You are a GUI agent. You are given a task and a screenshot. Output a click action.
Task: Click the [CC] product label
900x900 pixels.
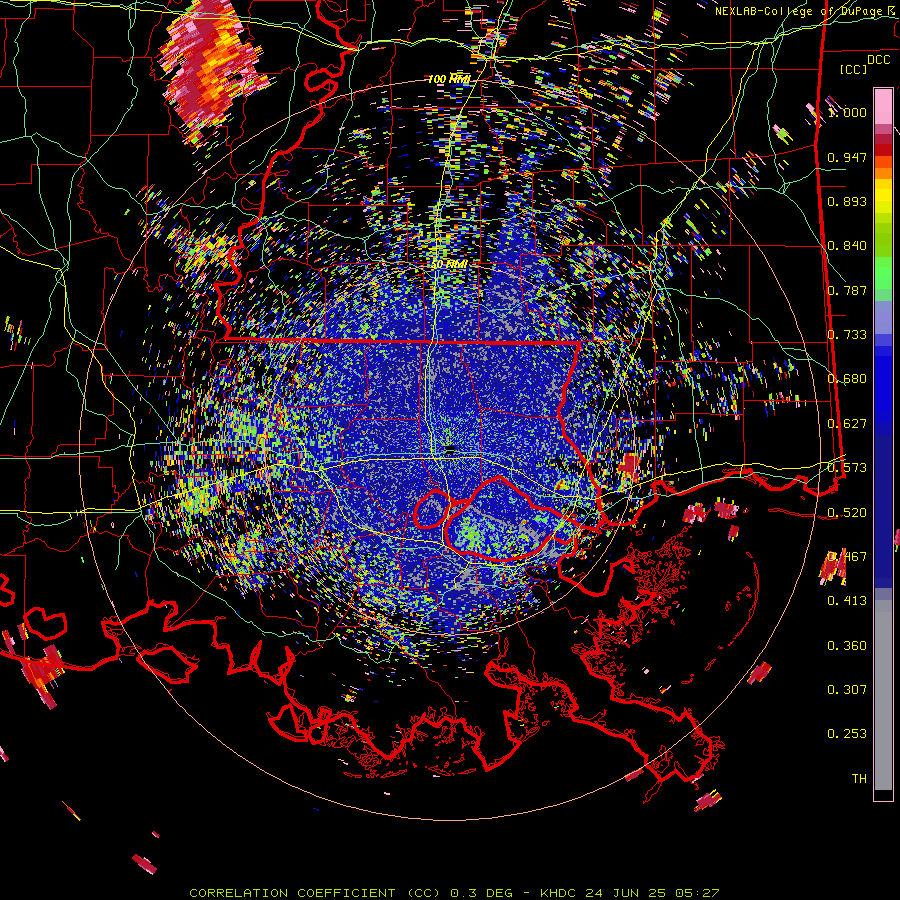pos(854,69)
